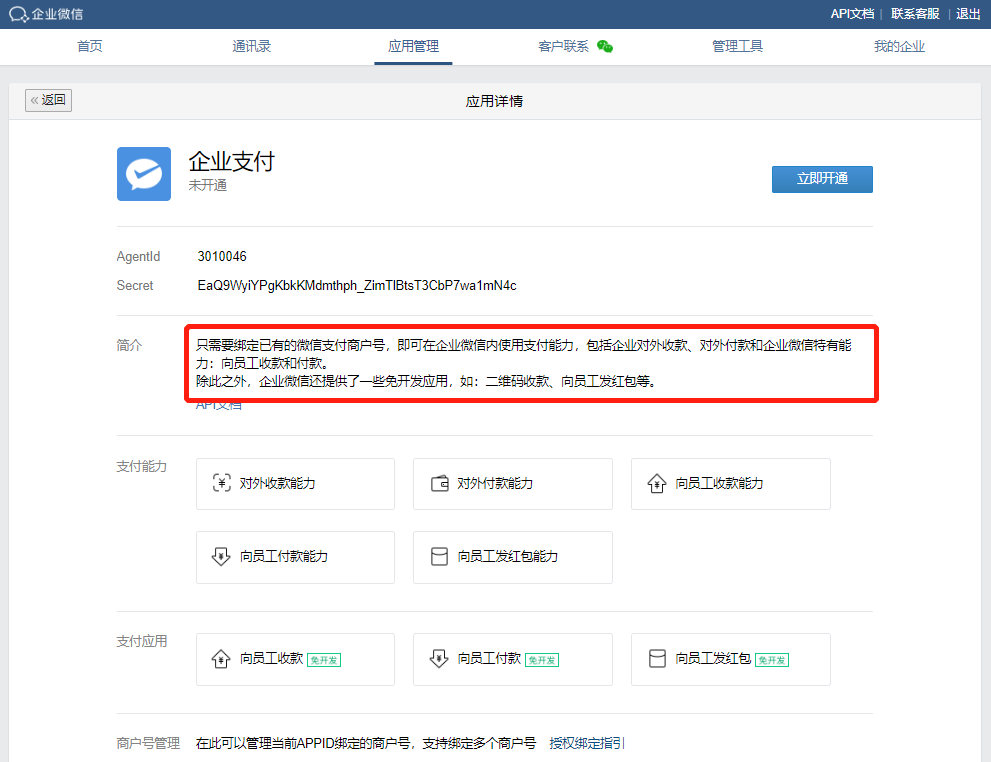Click the 企业微信 logo icon
This screenshot has width=991, height=762.
coord(19,14)
